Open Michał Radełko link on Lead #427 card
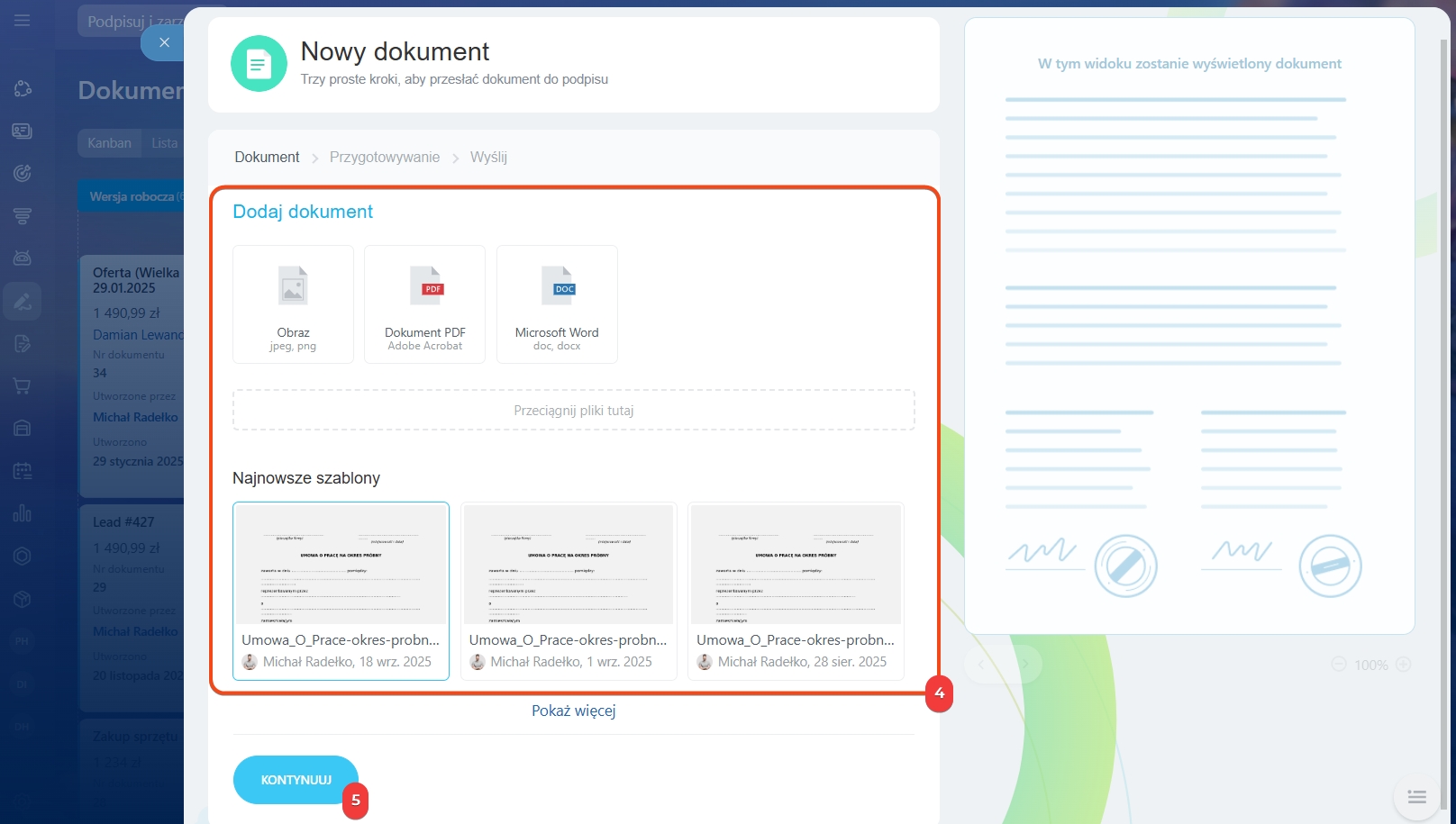Image resolution: width=1456 pixels, height=824 pixels. pos(135,631)
